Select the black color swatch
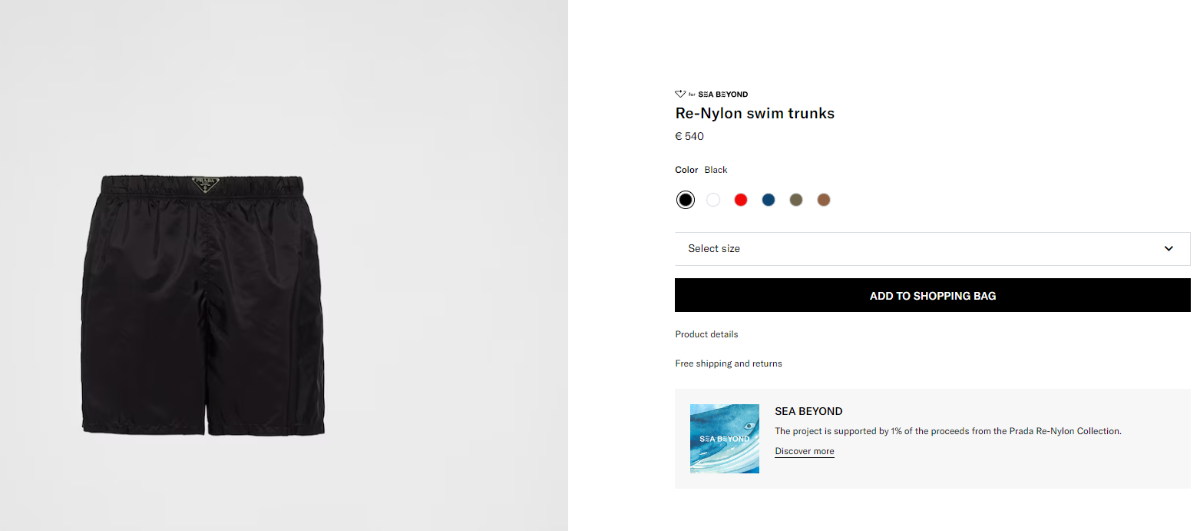This screenshot has width=1200, height=531. pos(685,200)
